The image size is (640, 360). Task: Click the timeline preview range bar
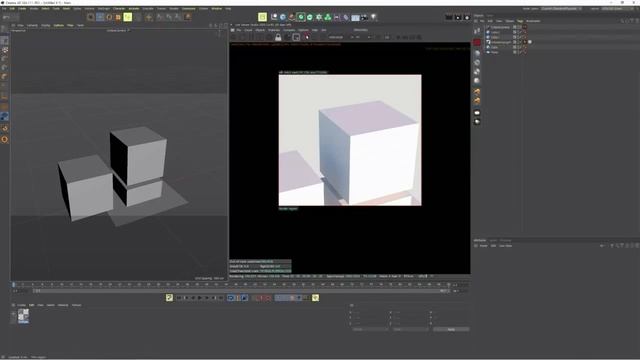pyautogui.click(x=241, y=291)
